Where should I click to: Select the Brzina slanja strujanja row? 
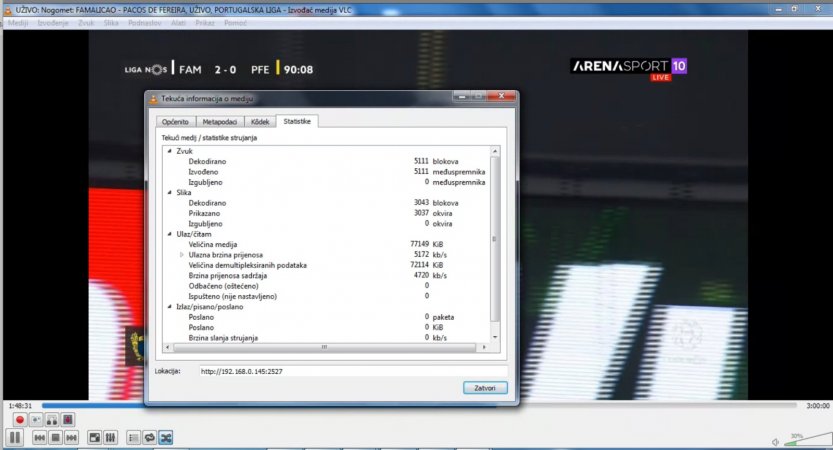[x=326, y=337]
